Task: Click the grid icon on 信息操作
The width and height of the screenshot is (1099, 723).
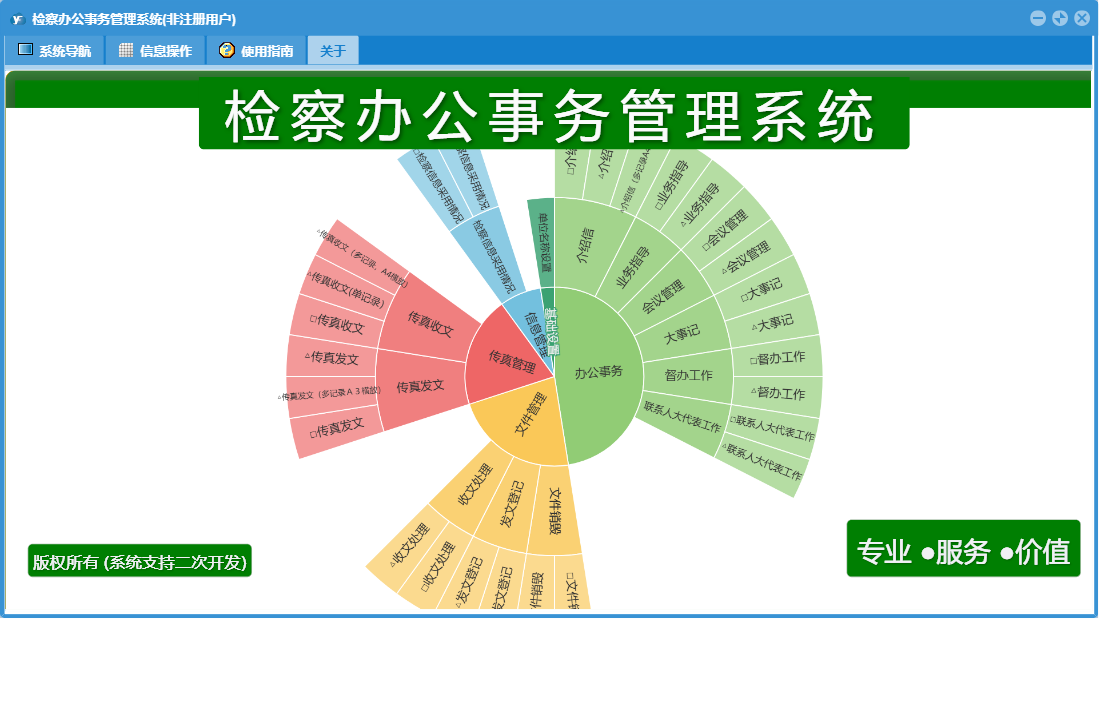Action: point(126,50)
